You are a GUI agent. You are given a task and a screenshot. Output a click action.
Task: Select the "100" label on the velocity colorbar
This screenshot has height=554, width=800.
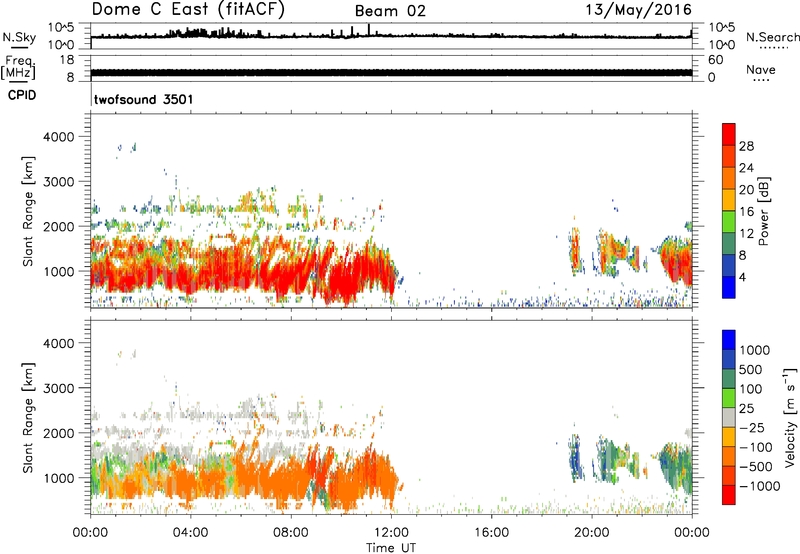[x=751, y=389]
